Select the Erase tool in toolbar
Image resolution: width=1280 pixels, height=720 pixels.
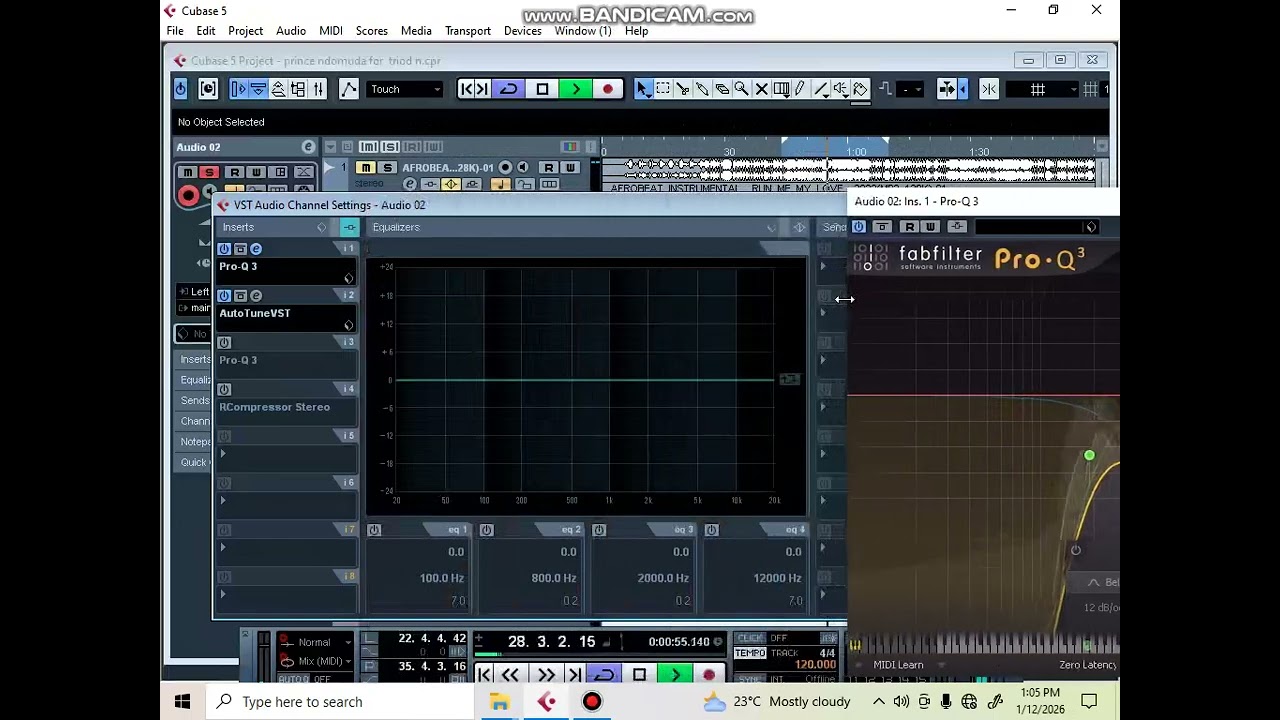[722, 89]
